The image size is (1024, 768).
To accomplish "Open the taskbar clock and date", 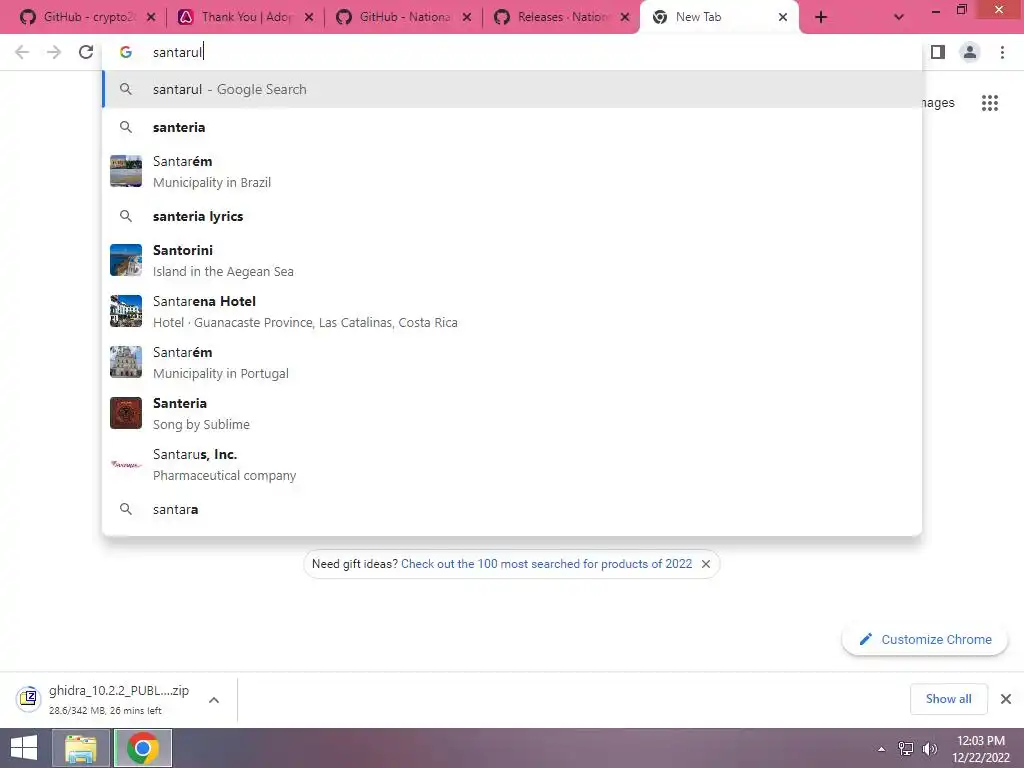I will coord(981,749).
